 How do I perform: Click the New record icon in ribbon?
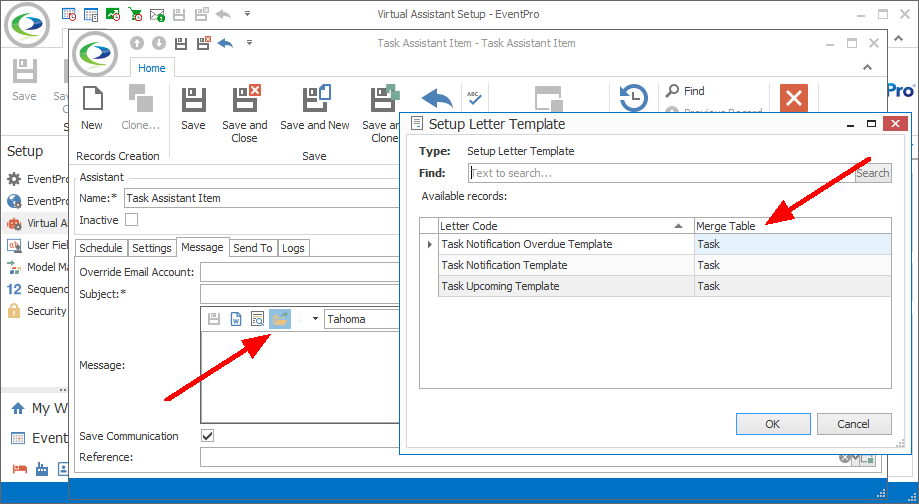tap(93, 99)
